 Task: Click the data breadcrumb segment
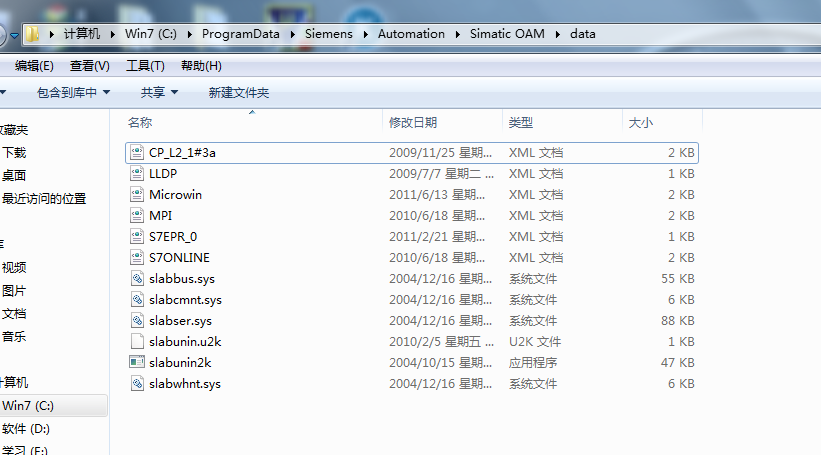(x=583, y=34)
